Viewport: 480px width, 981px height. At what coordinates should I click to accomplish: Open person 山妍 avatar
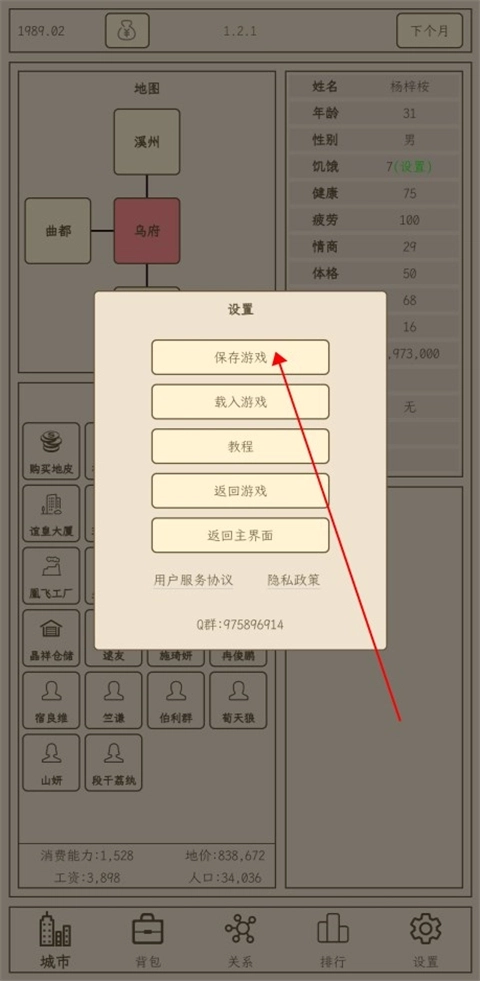point(51,762)
